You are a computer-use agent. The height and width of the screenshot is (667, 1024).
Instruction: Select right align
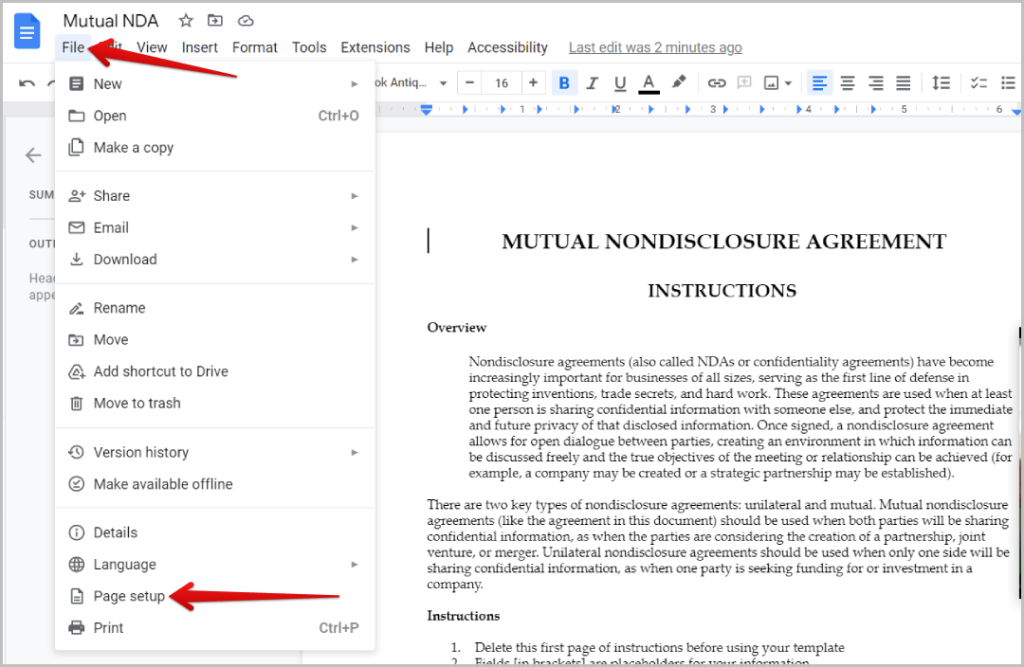click(875, 83)
